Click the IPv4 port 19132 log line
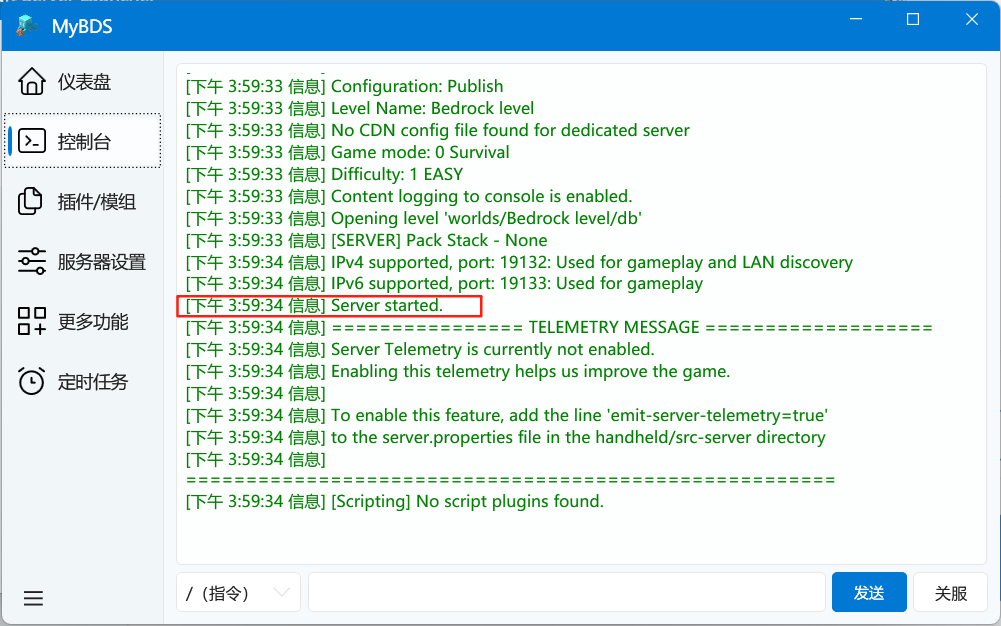The image size is (1001, 626). coord(519,262)
